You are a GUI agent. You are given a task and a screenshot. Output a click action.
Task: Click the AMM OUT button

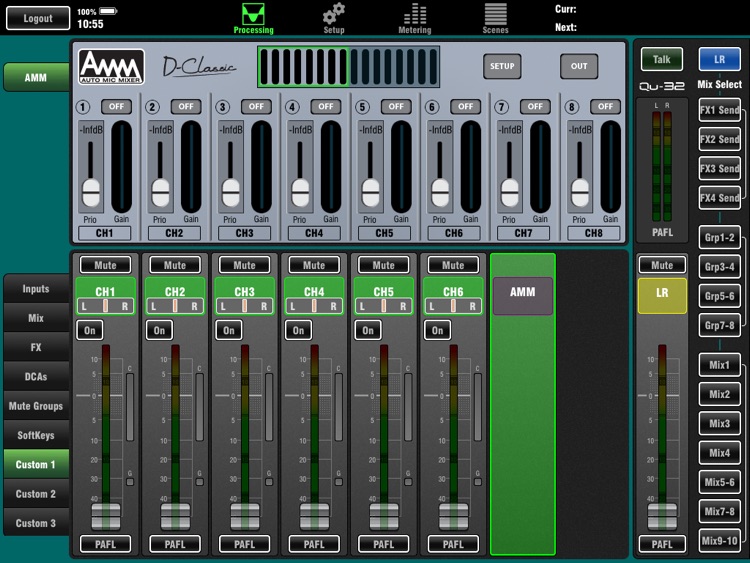(579, 66)
